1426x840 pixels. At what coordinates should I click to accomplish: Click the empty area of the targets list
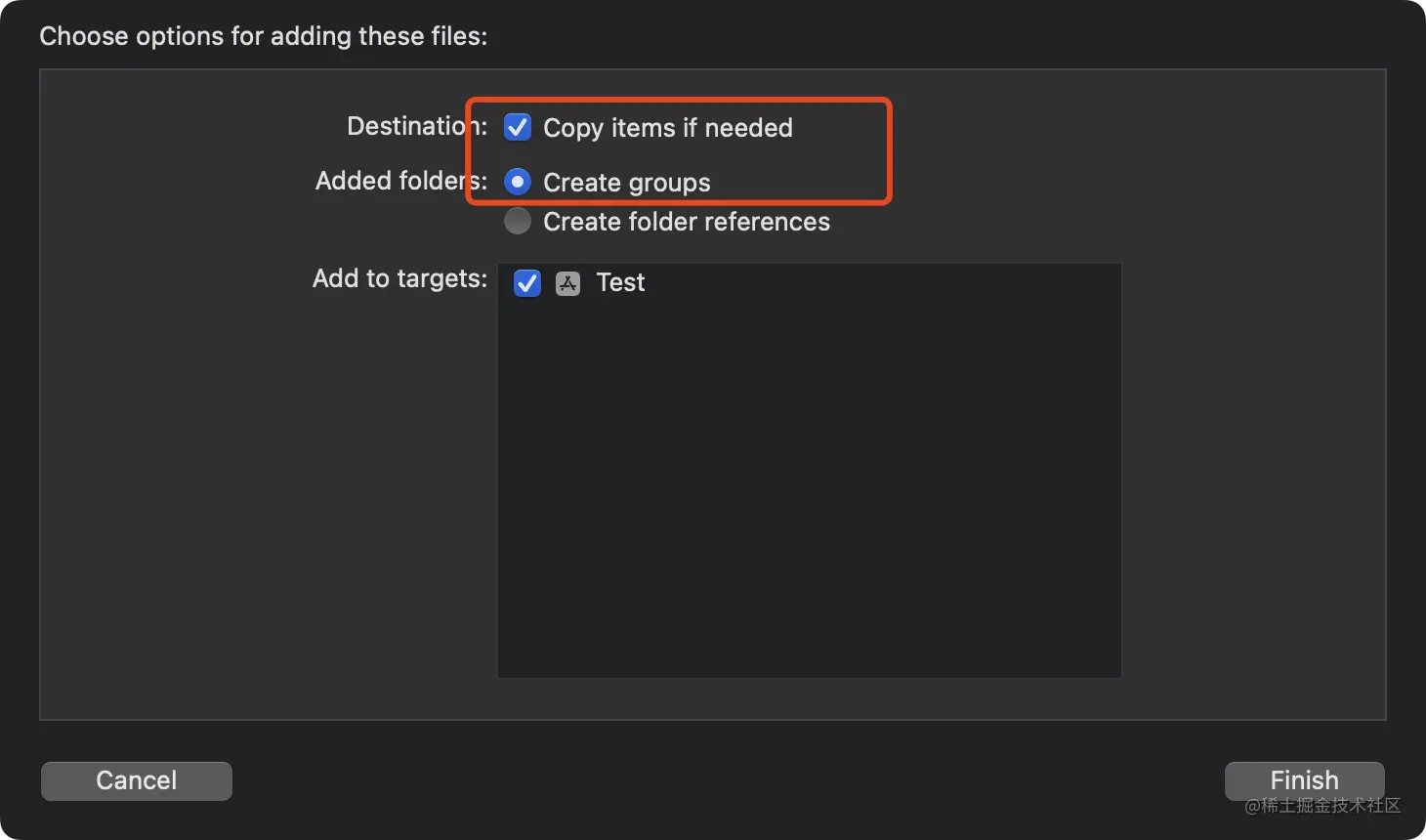pos(809,488)
